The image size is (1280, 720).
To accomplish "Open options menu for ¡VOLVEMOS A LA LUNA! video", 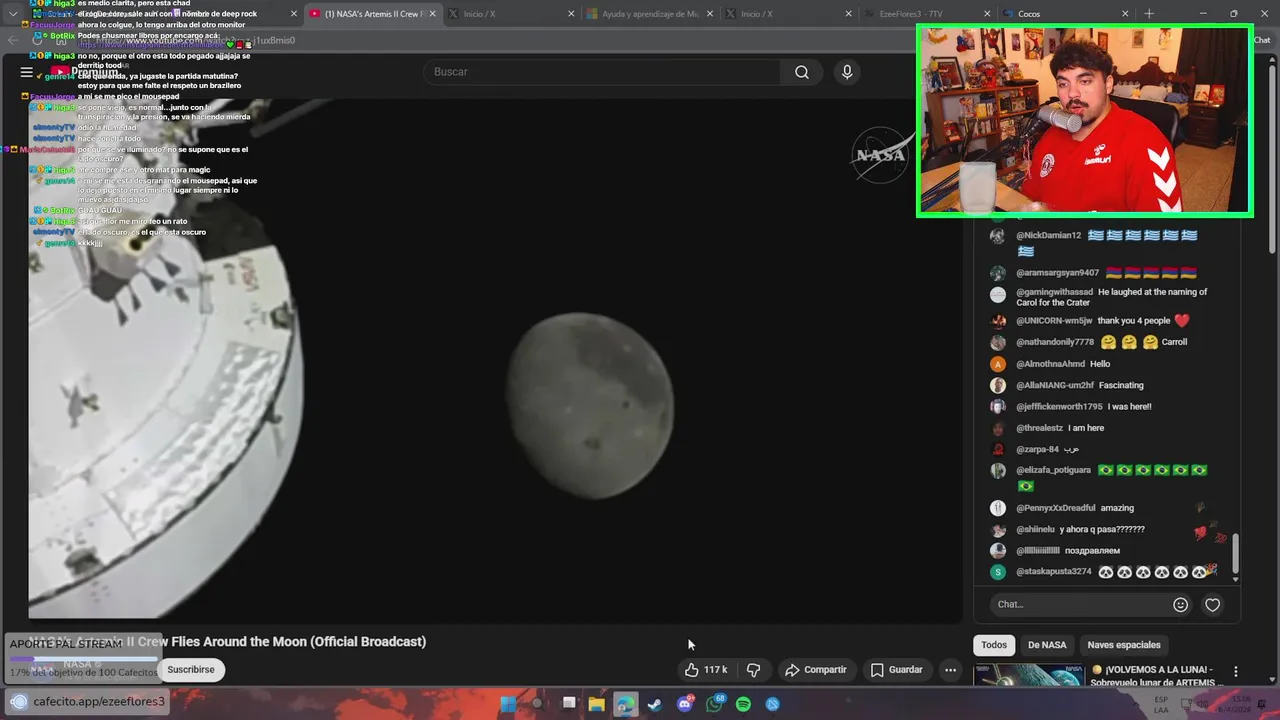I will 1235,672.
